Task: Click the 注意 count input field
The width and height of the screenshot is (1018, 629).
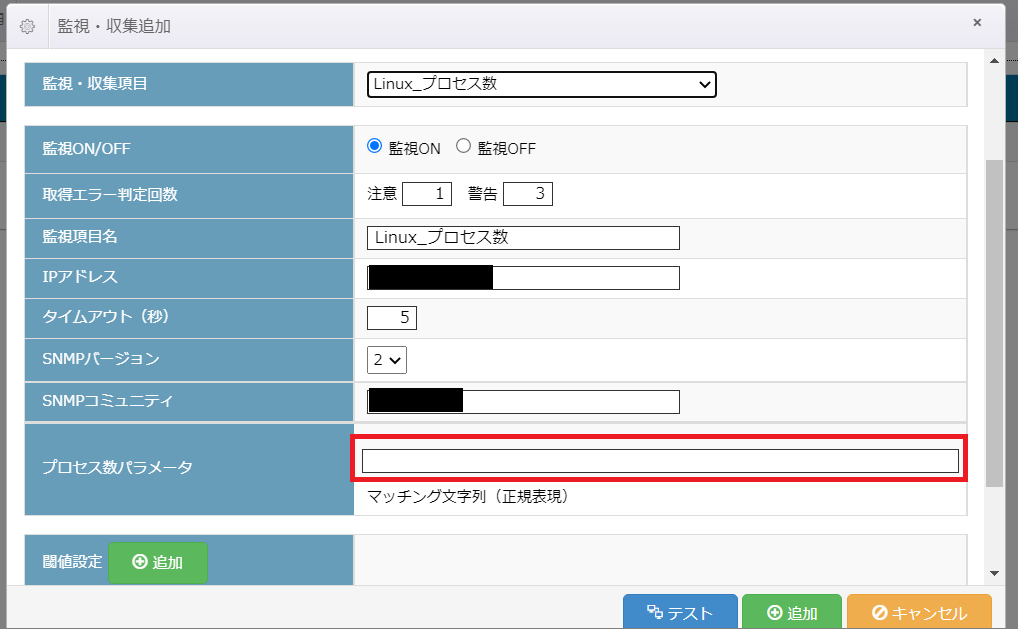Action: point(427,194)
